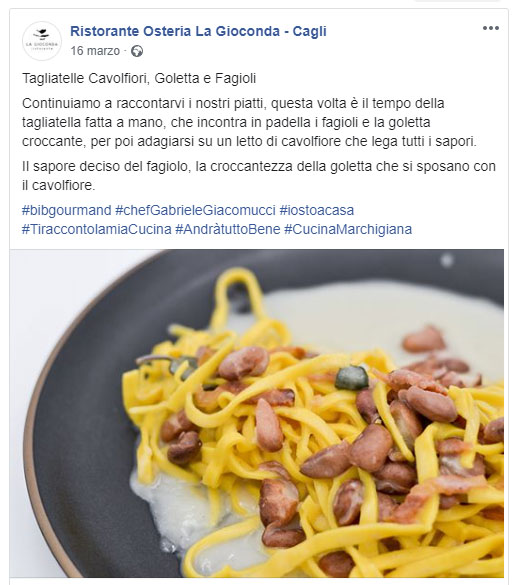Open Ristorante Osteria La Gioconda page link
The height and width of the screenshot is (585, 518).
pos(198,31)
